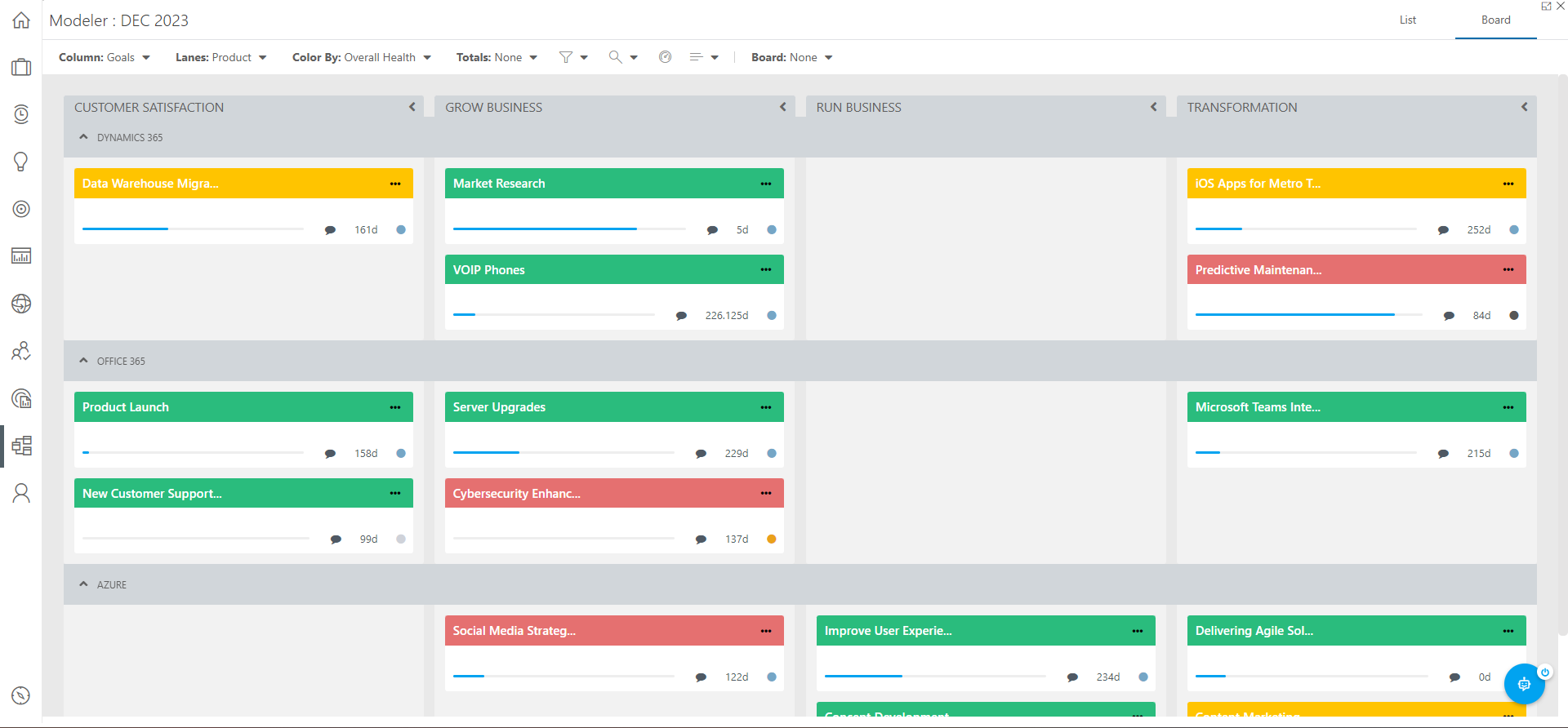Open the analytics radar sidebar icon
The height and width of the screenshot is (728, 1568).
click(x=21, y=398)
